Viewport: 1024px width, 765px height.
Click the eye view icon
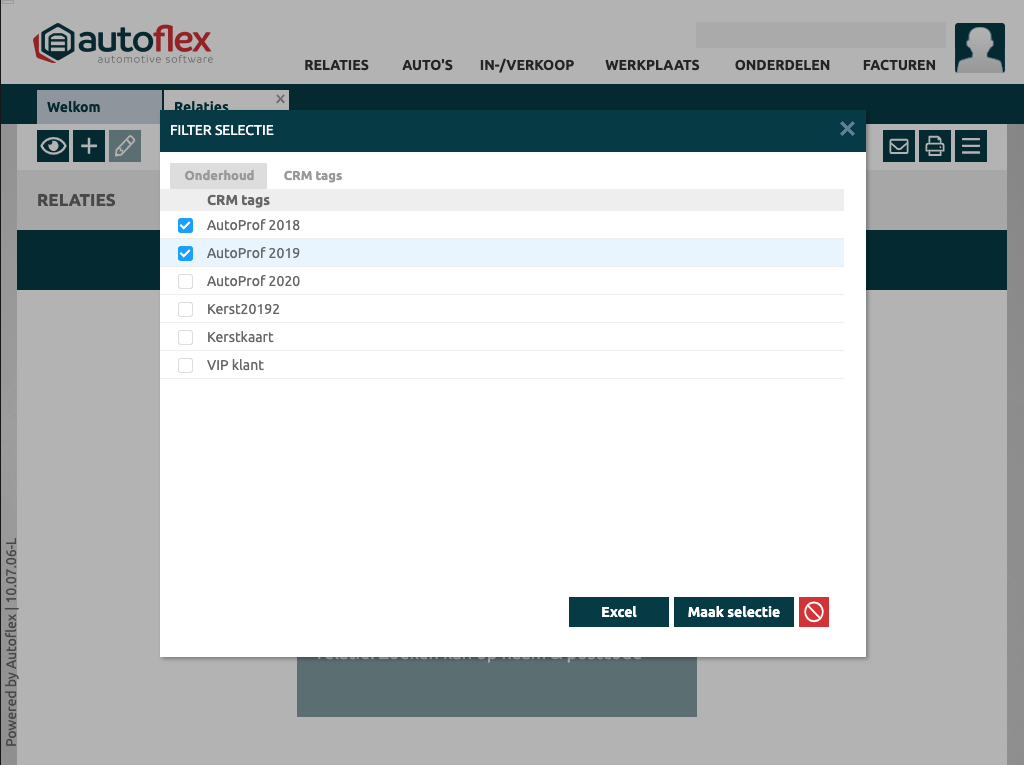click(x=53, y=146)
